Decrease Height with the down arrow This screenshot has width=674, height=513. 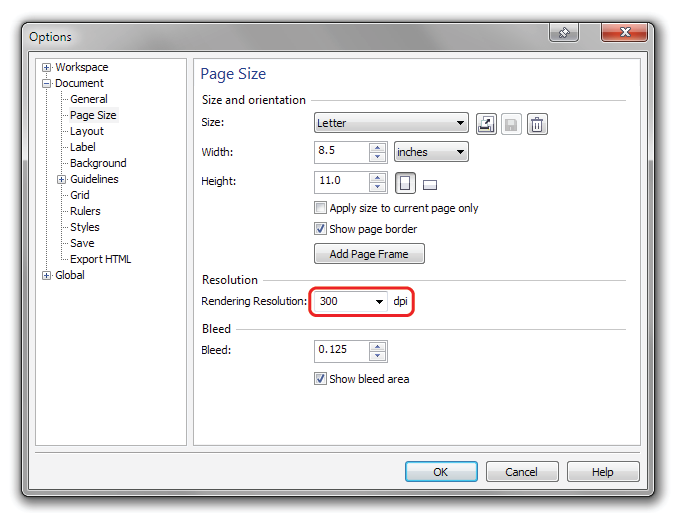point(377,187)
